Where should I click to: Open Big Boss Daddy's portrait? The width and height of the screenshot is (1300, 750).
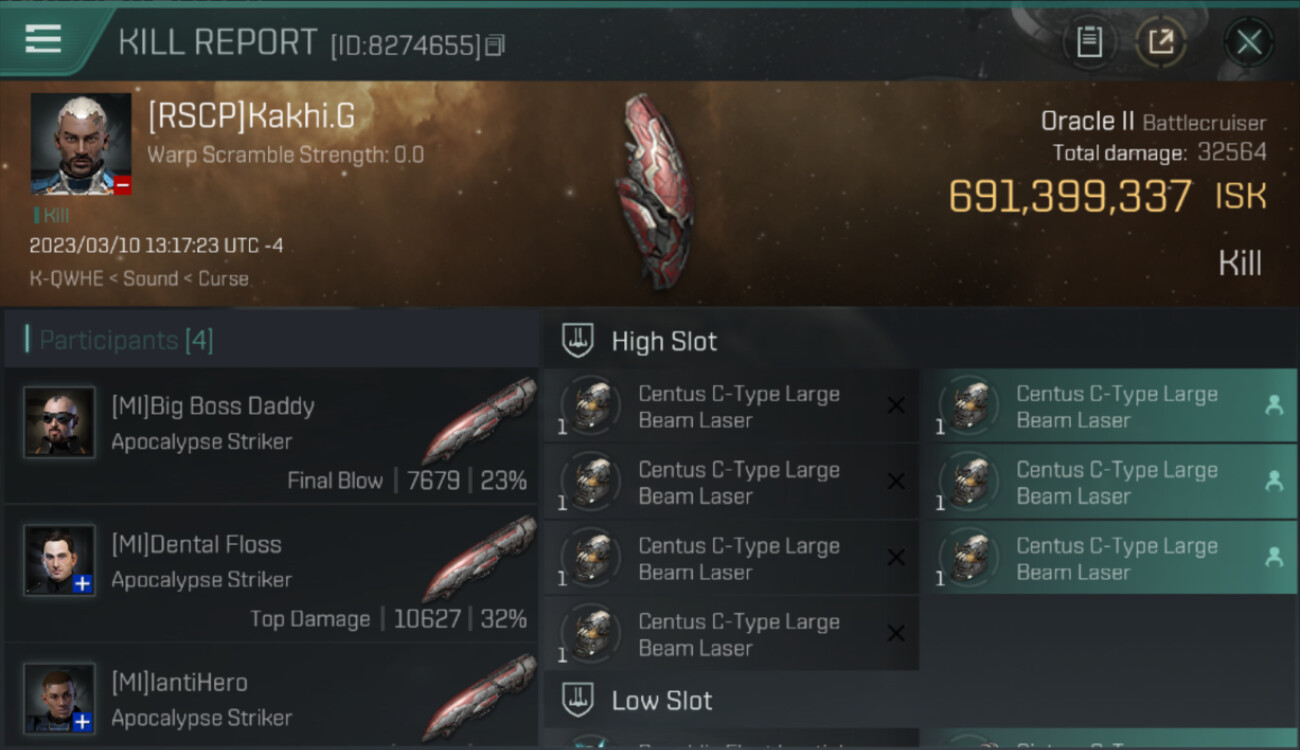click(60, 422)
